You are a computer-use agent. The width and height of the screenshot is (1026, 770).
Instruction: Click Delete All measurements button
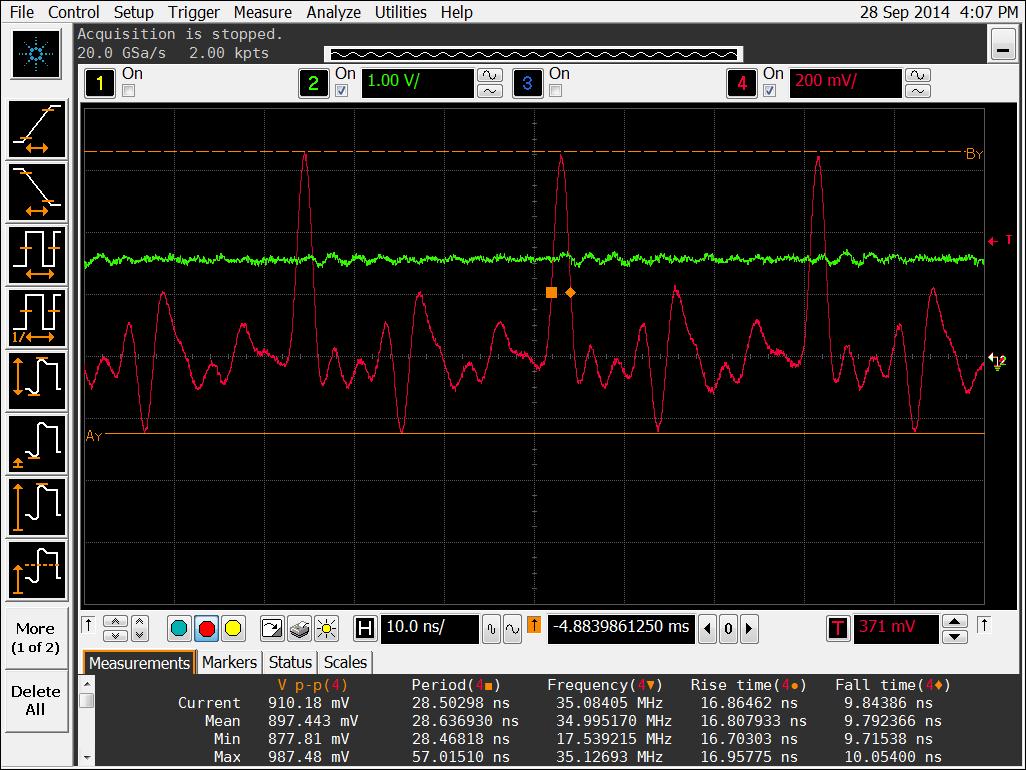pos(35,700)
